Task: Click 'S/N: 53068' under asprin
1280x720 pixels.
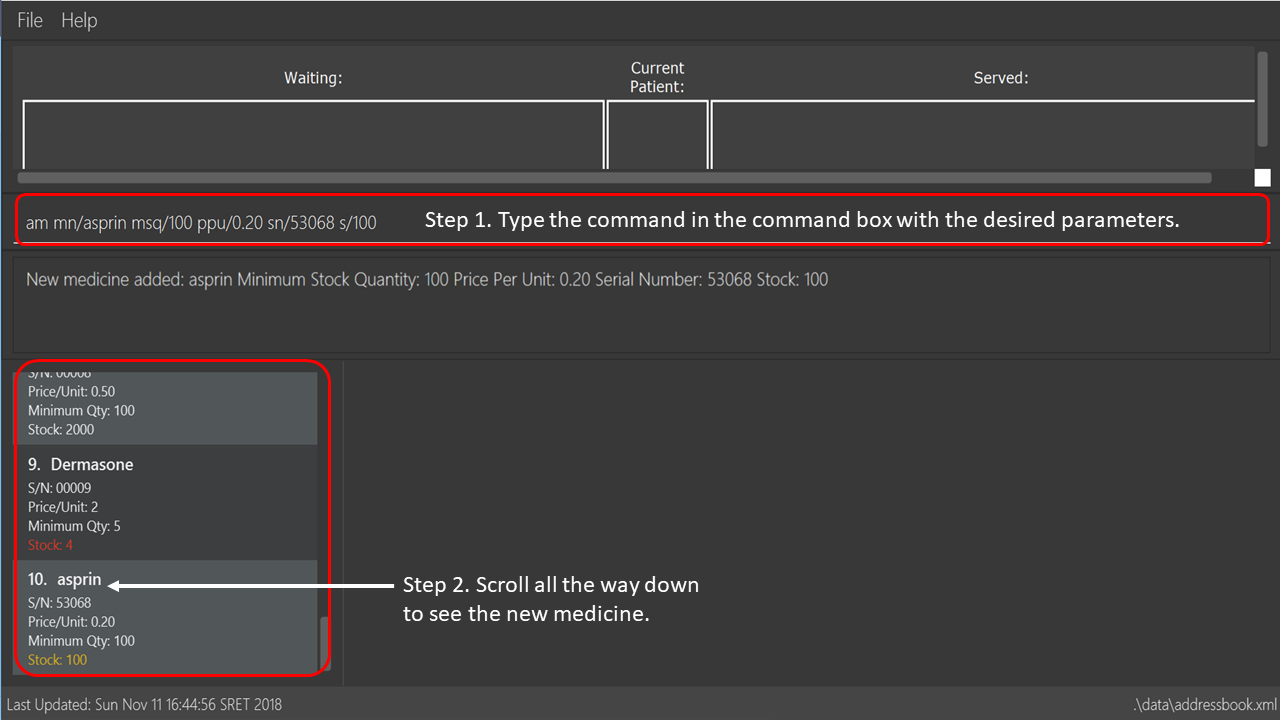Action: pyautogui.click(x=59, y=603)
